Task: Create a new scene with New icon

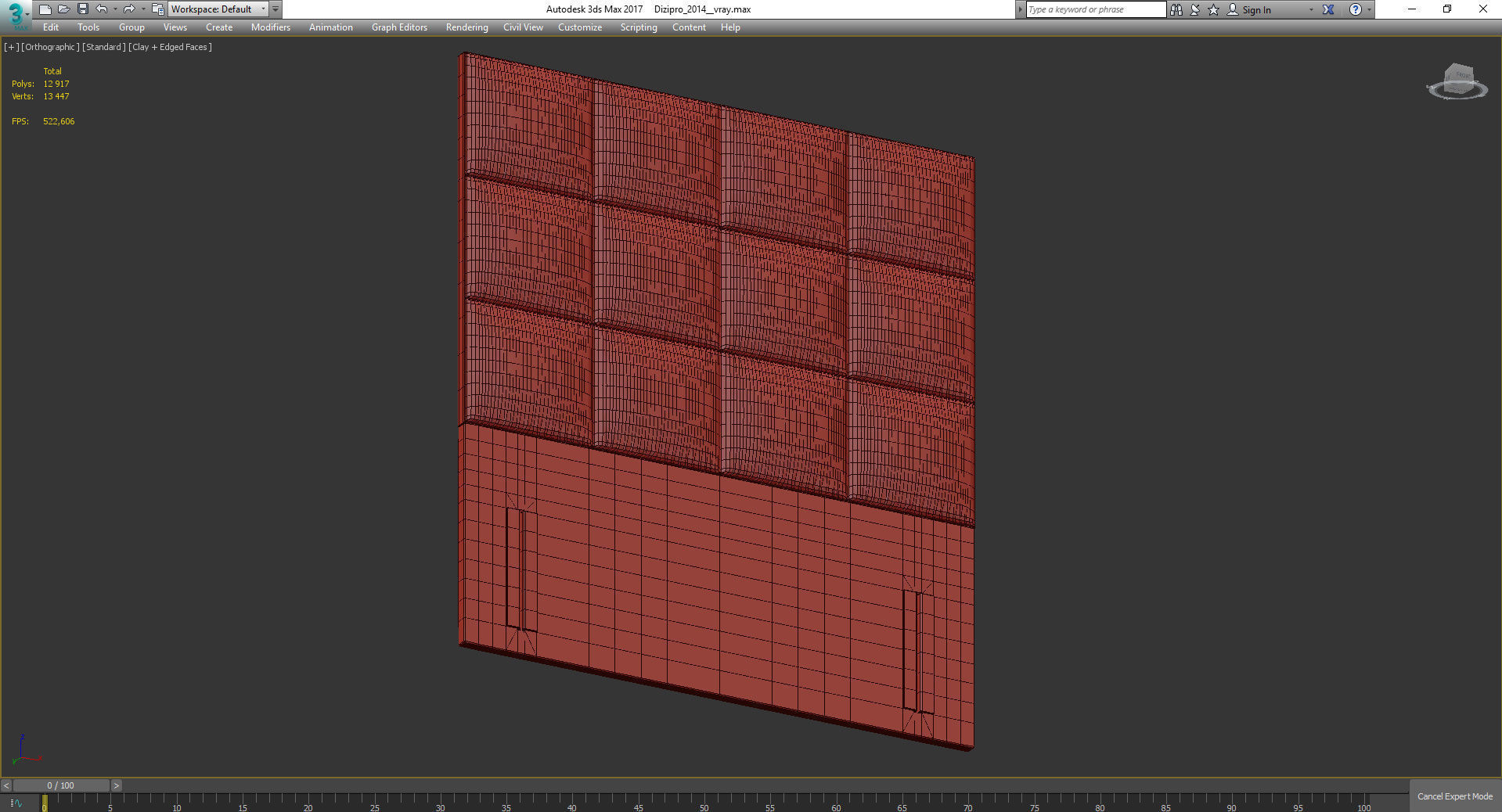Action: [45, 9]
